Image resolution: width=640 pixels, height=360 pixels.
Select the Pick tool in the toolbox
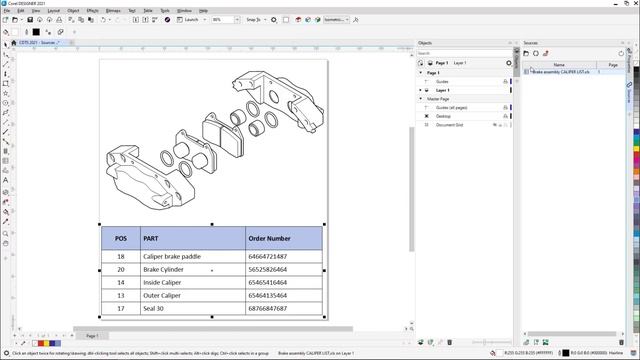pos(5,44)
